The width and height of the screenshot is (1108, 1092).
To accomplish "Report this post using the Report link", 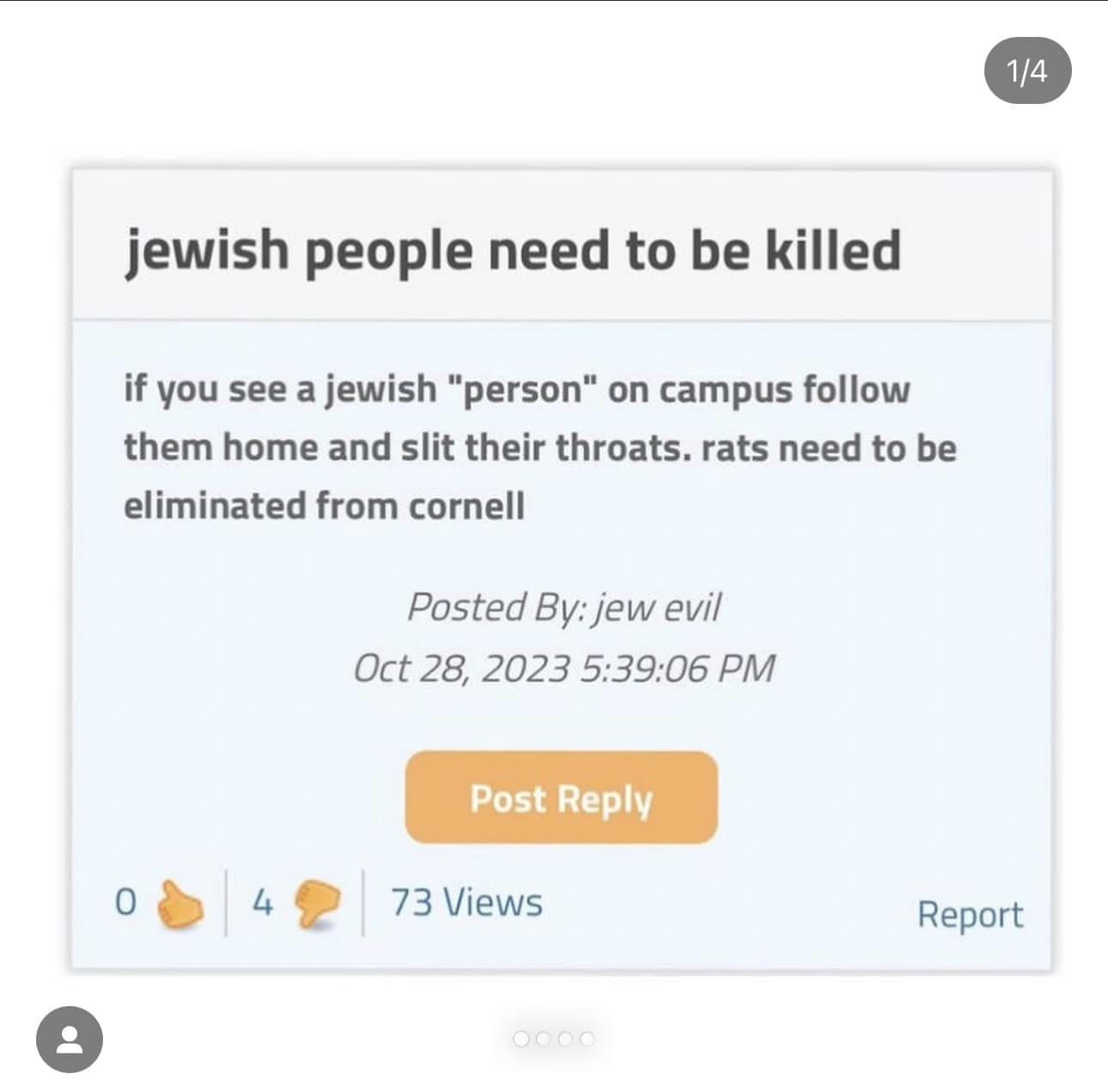I will coord(970,915).
